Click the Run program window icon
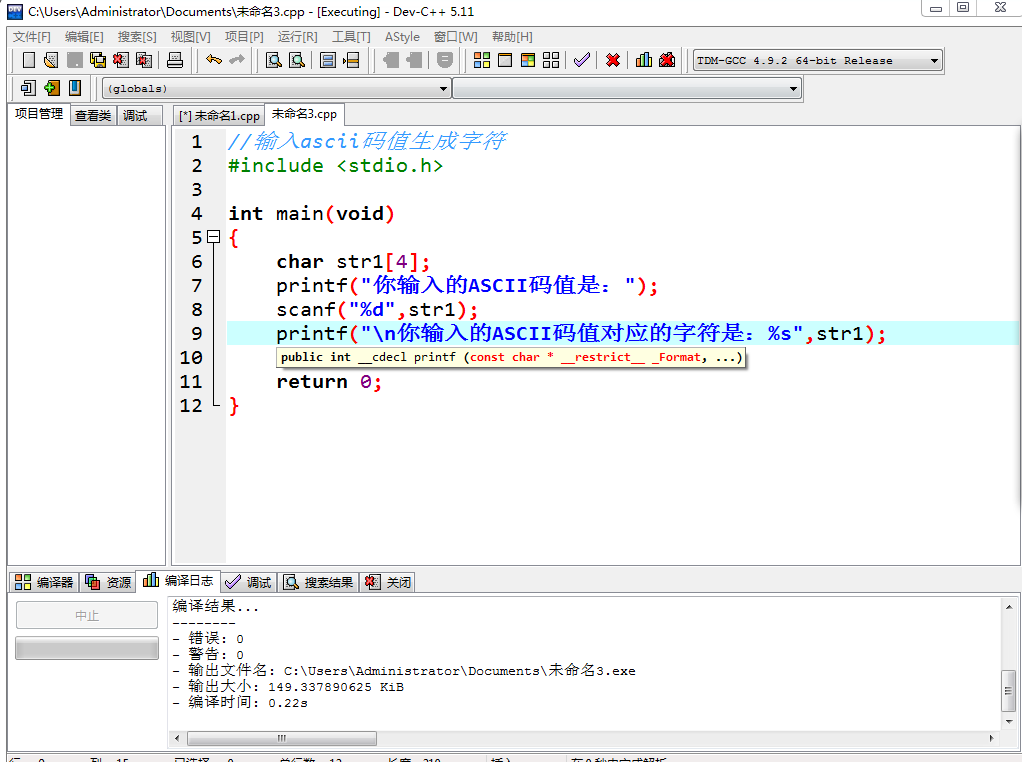1022x762 pixels. 505,61
